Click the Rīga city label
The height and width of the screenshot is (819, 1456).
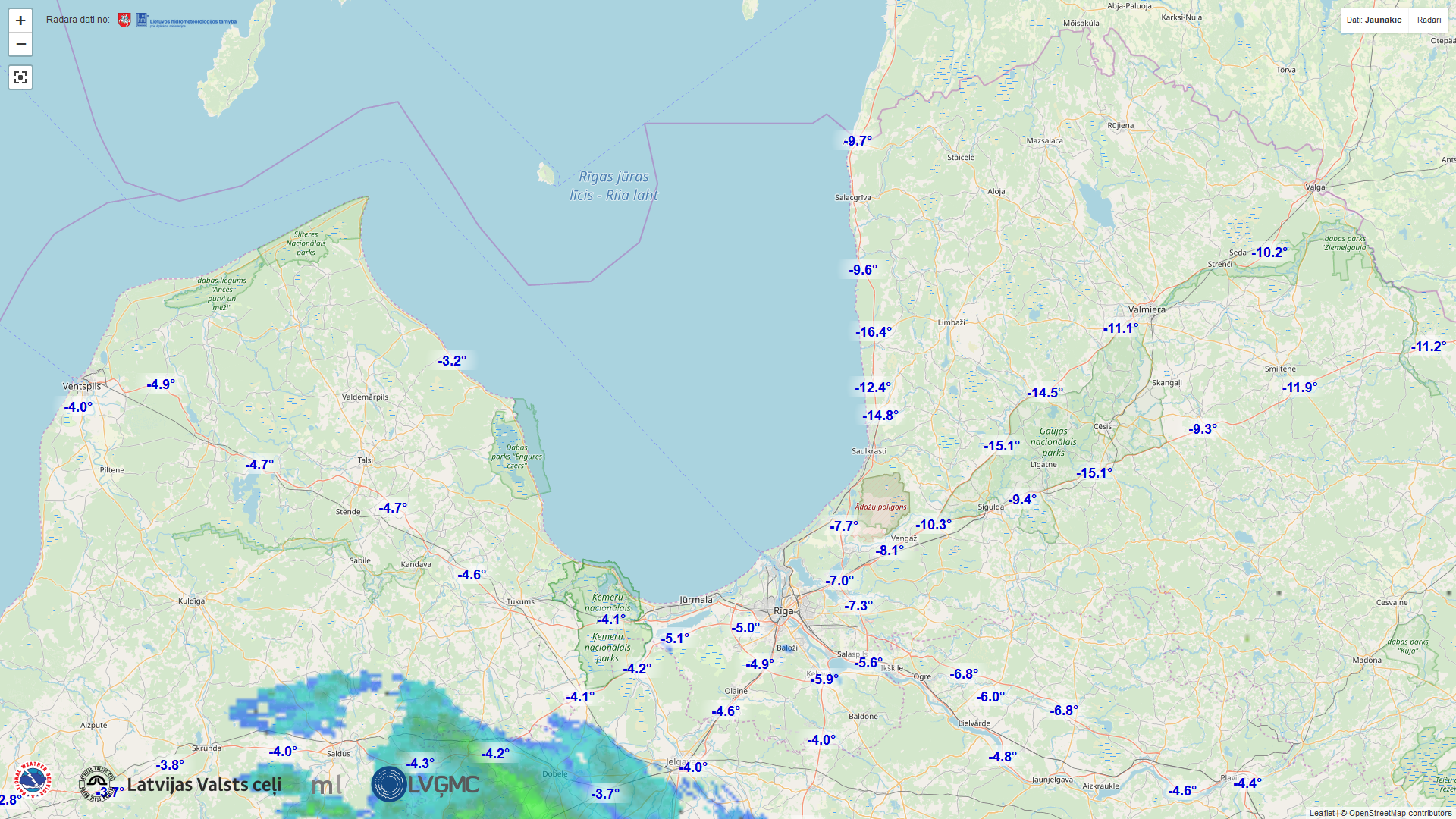783,611
